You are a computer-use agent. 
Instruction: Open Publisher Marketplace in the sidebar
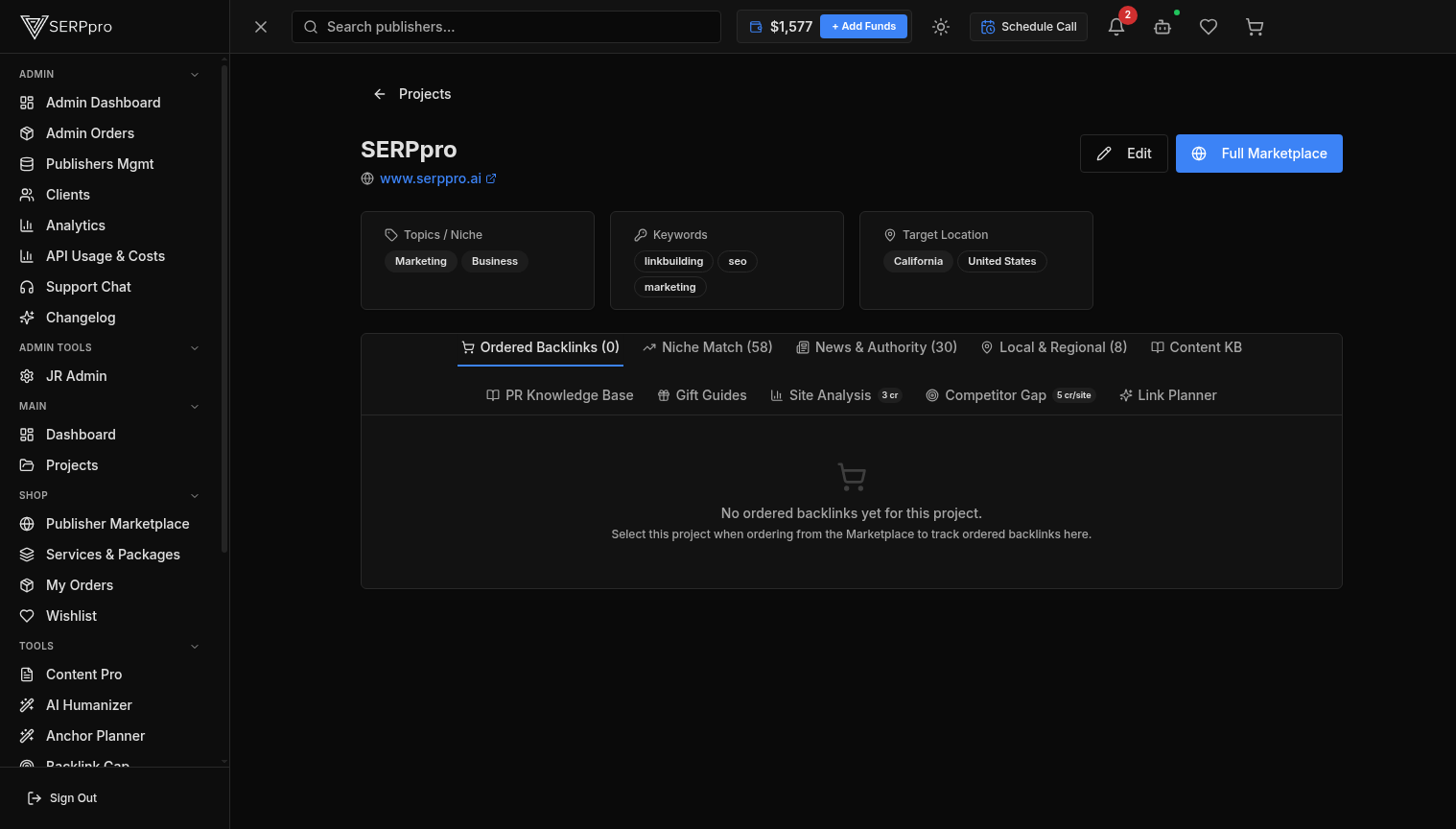coord(117,524)
